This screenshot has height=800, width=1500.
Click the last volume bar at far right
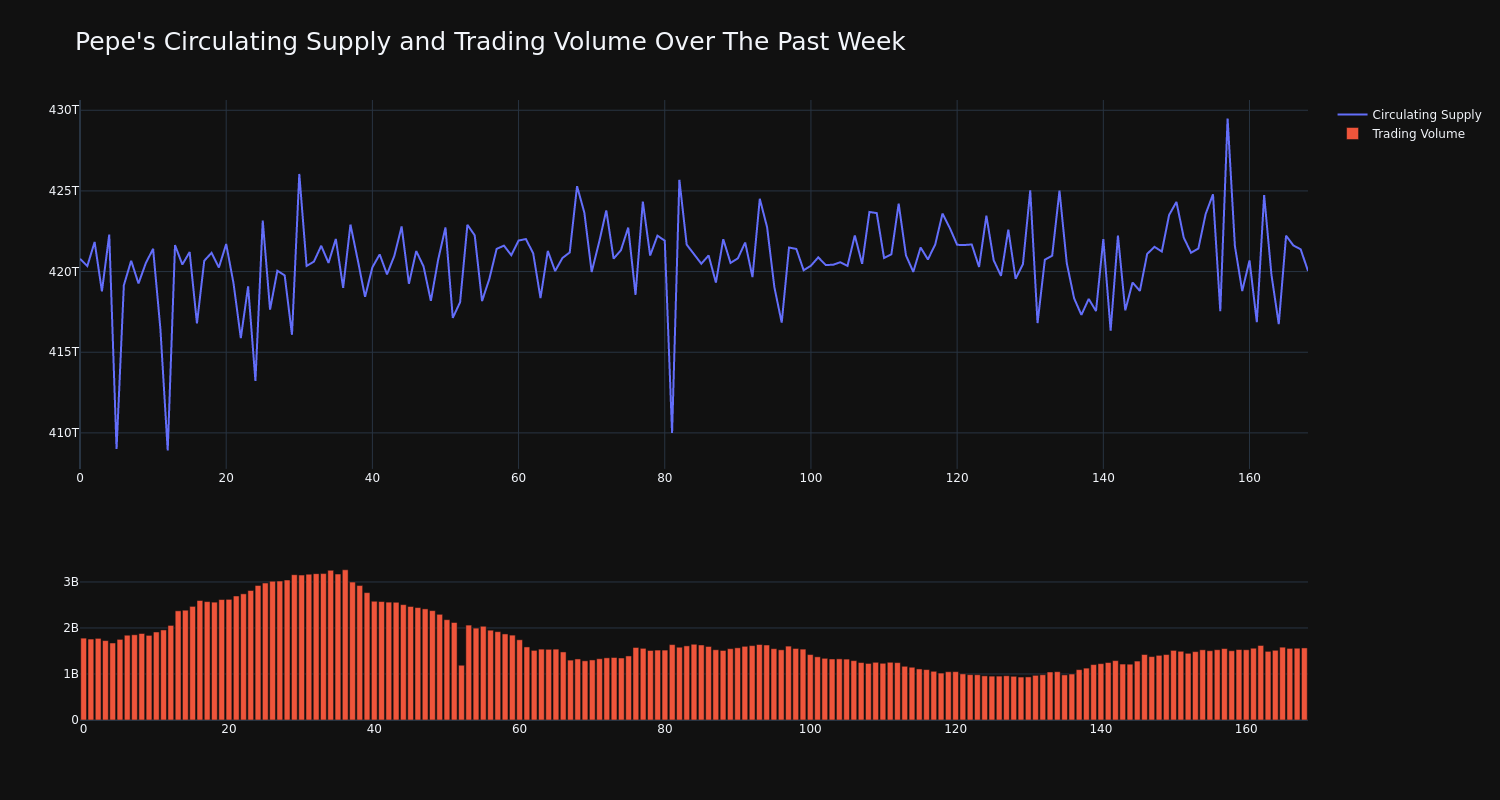pyautogui.click(x=1304, y=684)
